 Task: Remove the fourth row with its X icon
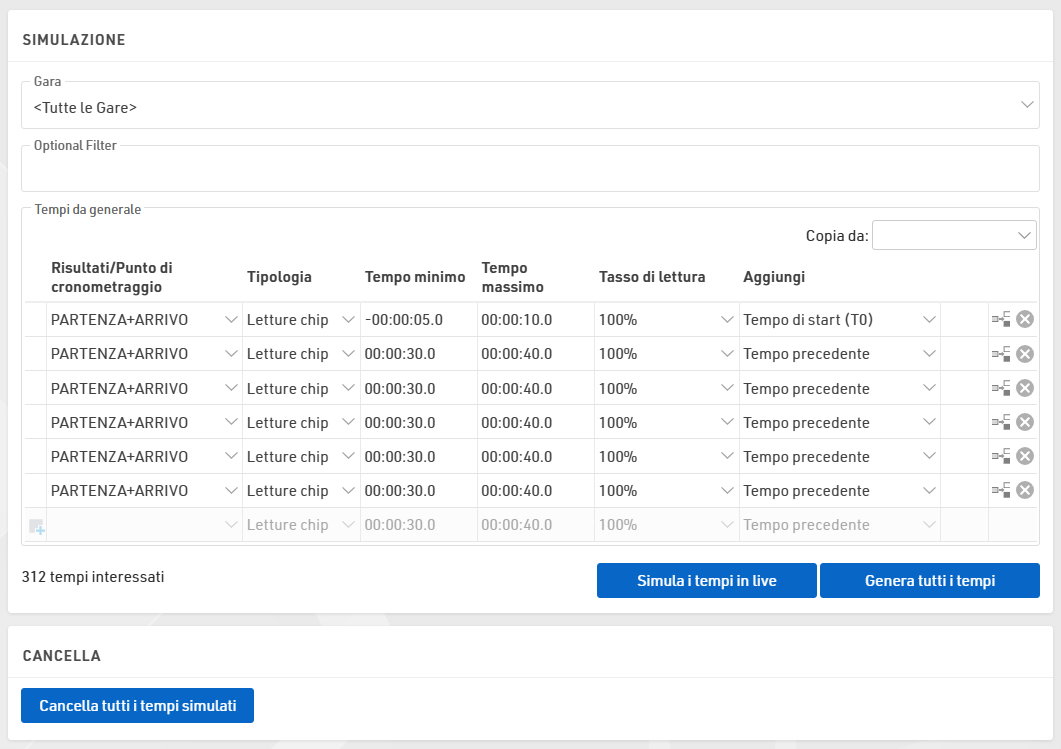tap(1024, 422)
